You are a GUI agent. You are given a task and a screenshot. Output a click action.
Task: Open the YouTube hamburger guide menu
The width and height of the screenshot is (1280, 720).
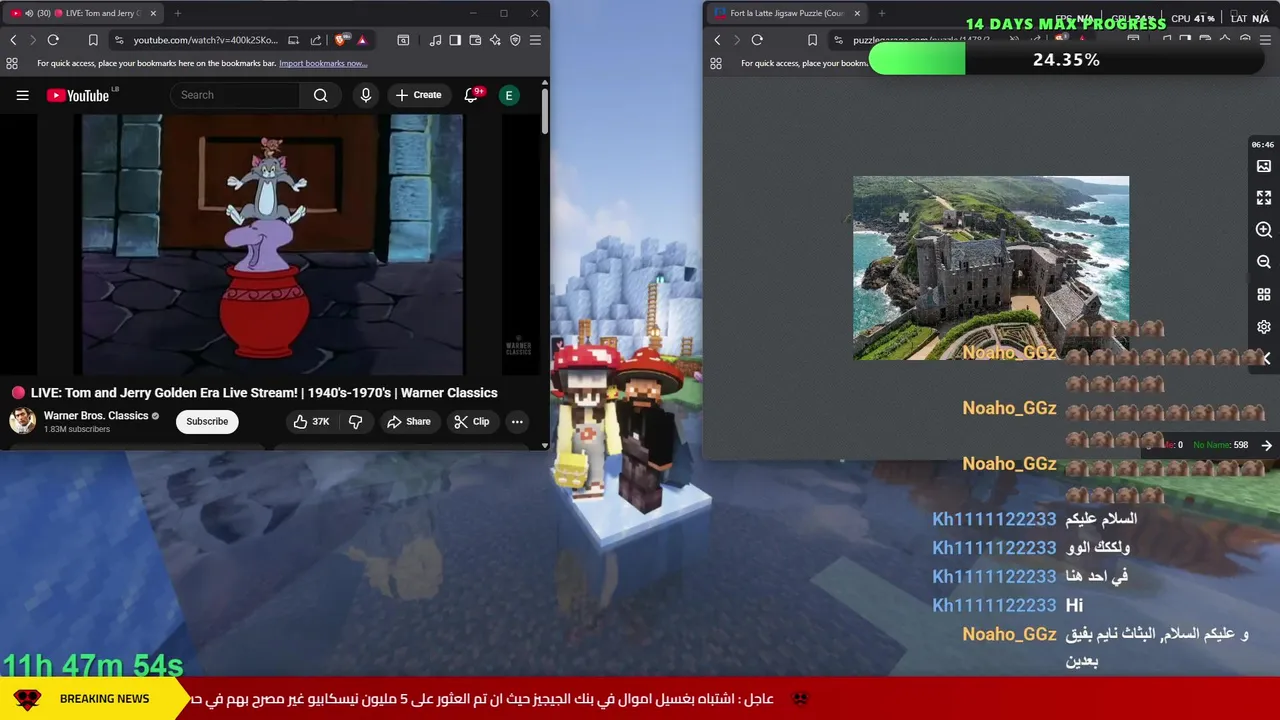pyautogui.click(x=22, y=95)
